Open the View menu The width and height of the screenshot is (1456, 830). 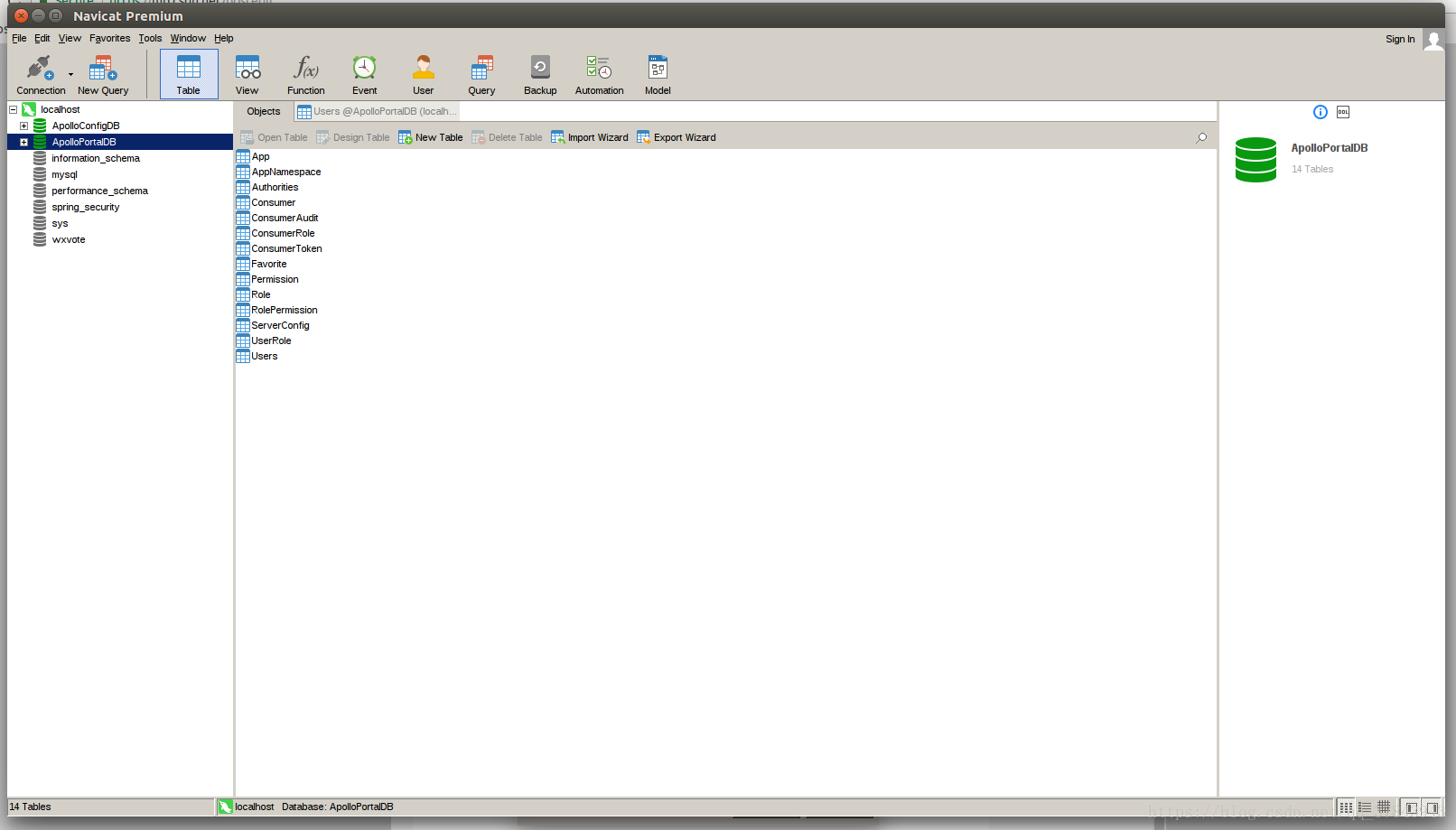click(x=70, y=38)
